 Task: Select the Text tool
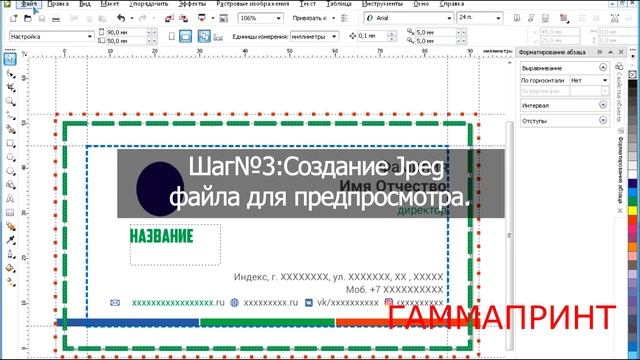11,199
